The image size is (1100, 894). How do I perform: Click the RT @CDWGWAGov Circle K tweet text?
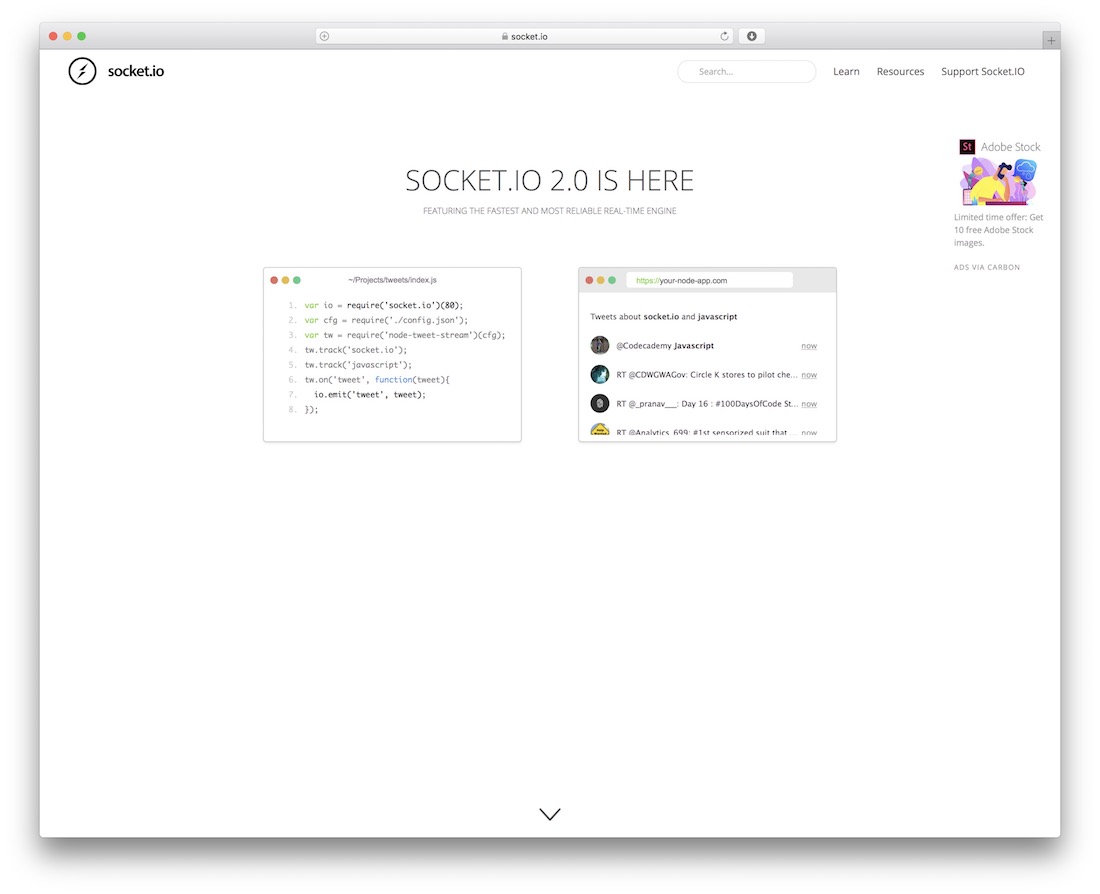(x=706, y=375)
